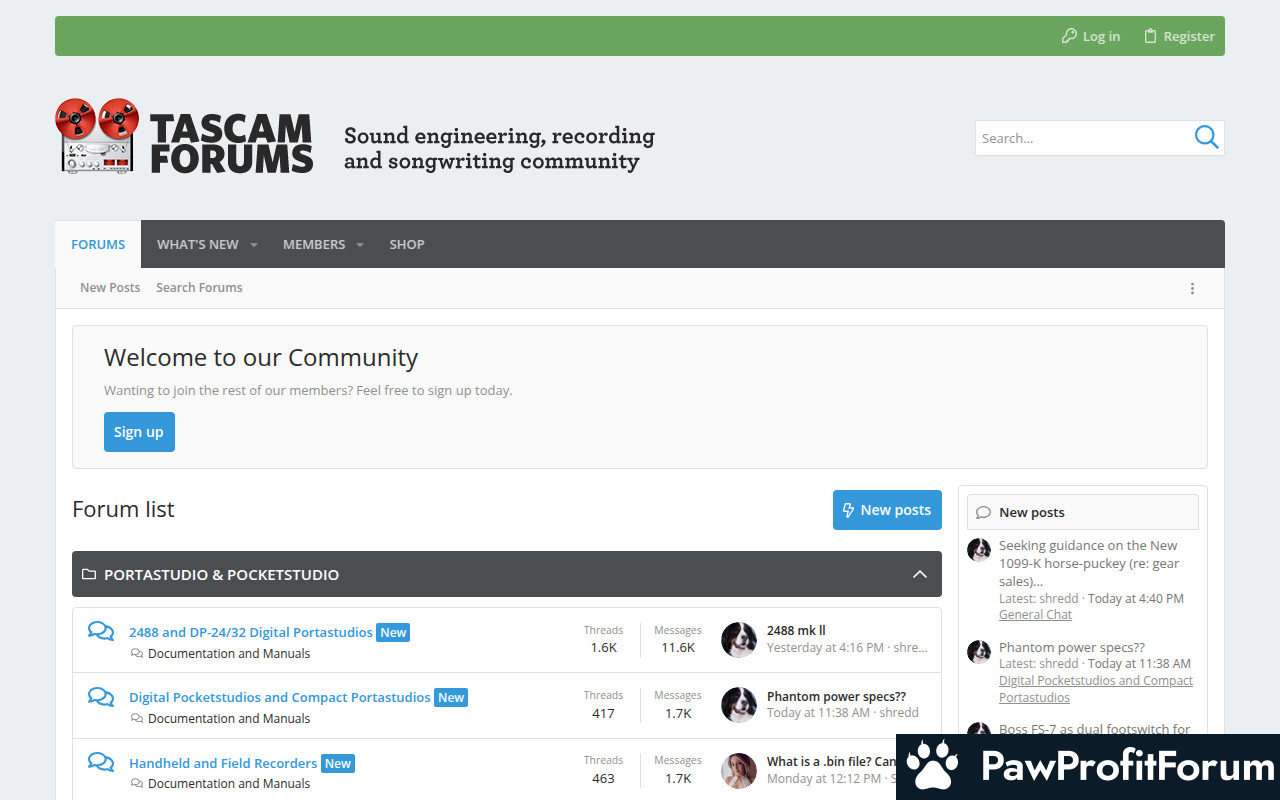
Task: Open New Posts in sub-navigation
Action: pyautogui.click(x=110, y=287)
